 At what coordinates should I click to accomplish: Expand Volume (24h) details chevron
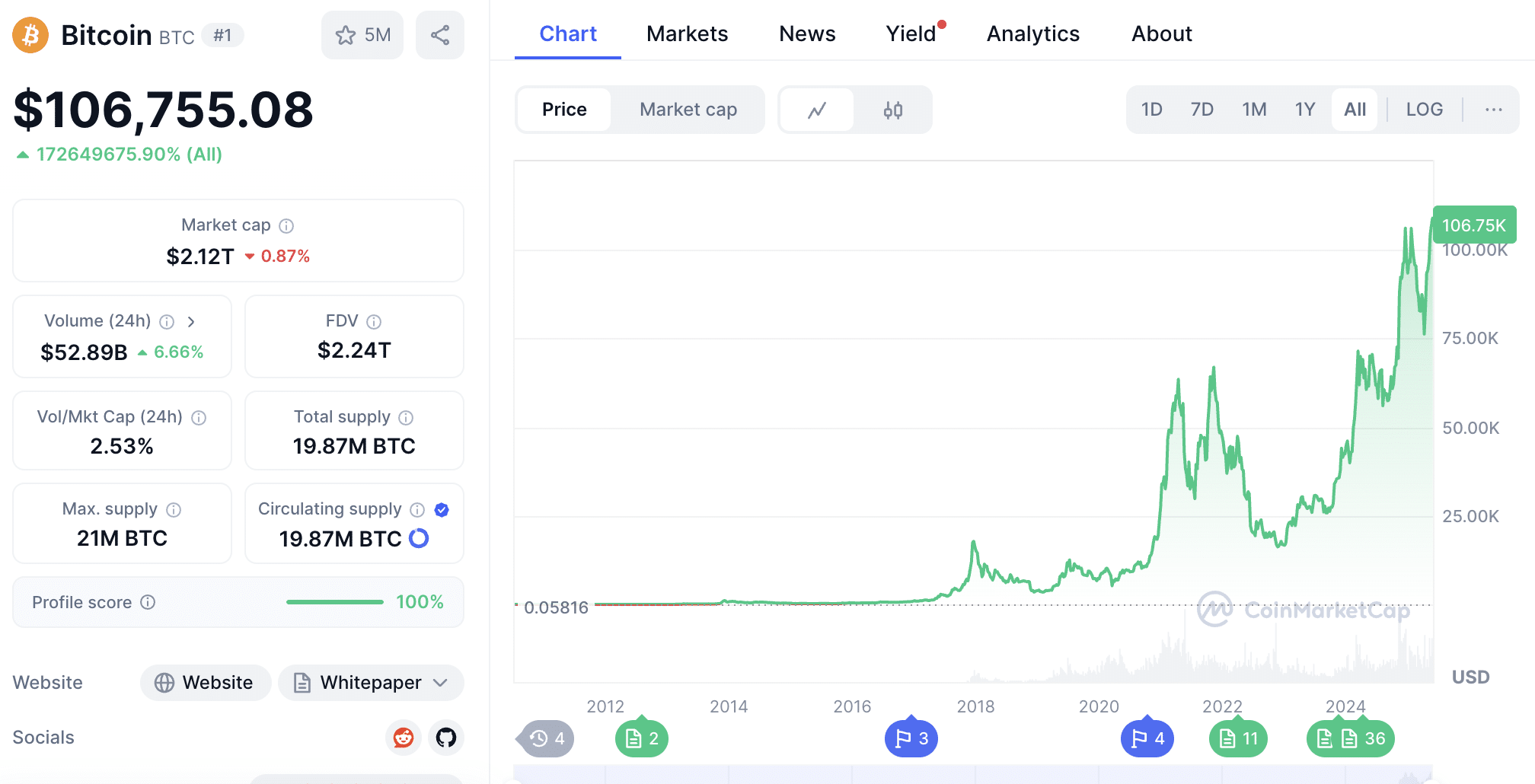(191, 322)
